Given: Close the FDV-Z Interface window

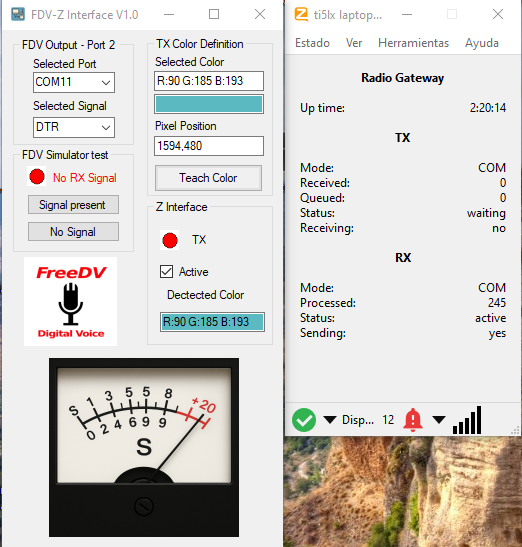Looking at the screenshot, I should [260, 14].
